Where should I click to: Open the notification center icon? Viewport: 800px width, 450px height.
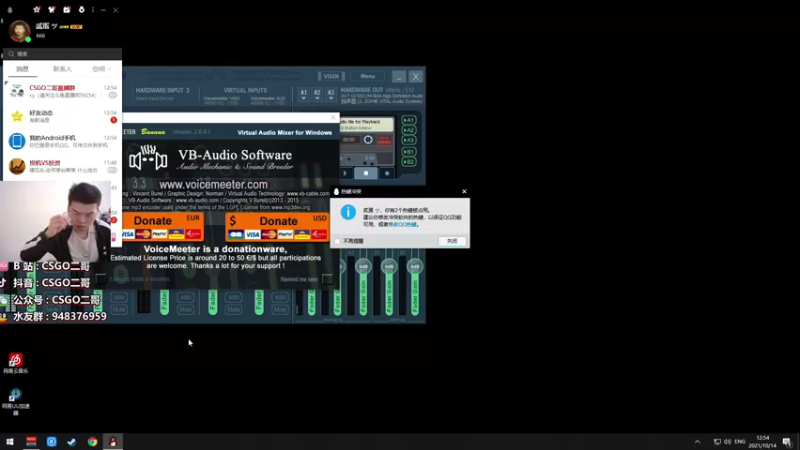(787, 442)
